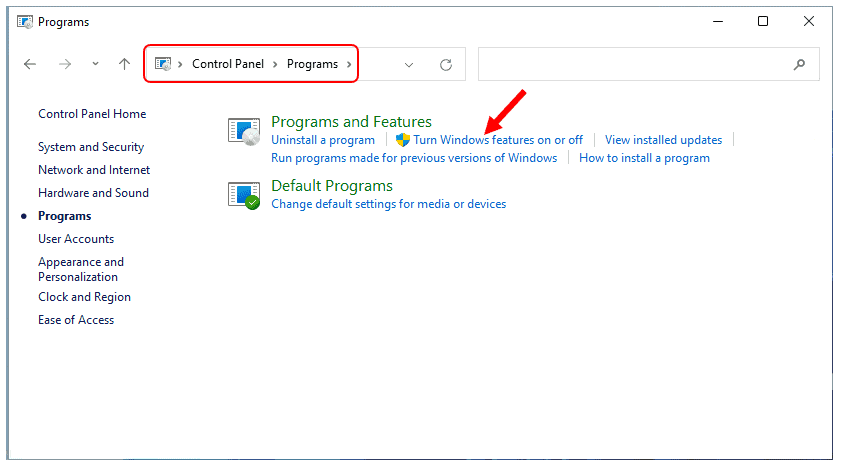Expand the chevron between Control Panel and Programs

[275, 65]
